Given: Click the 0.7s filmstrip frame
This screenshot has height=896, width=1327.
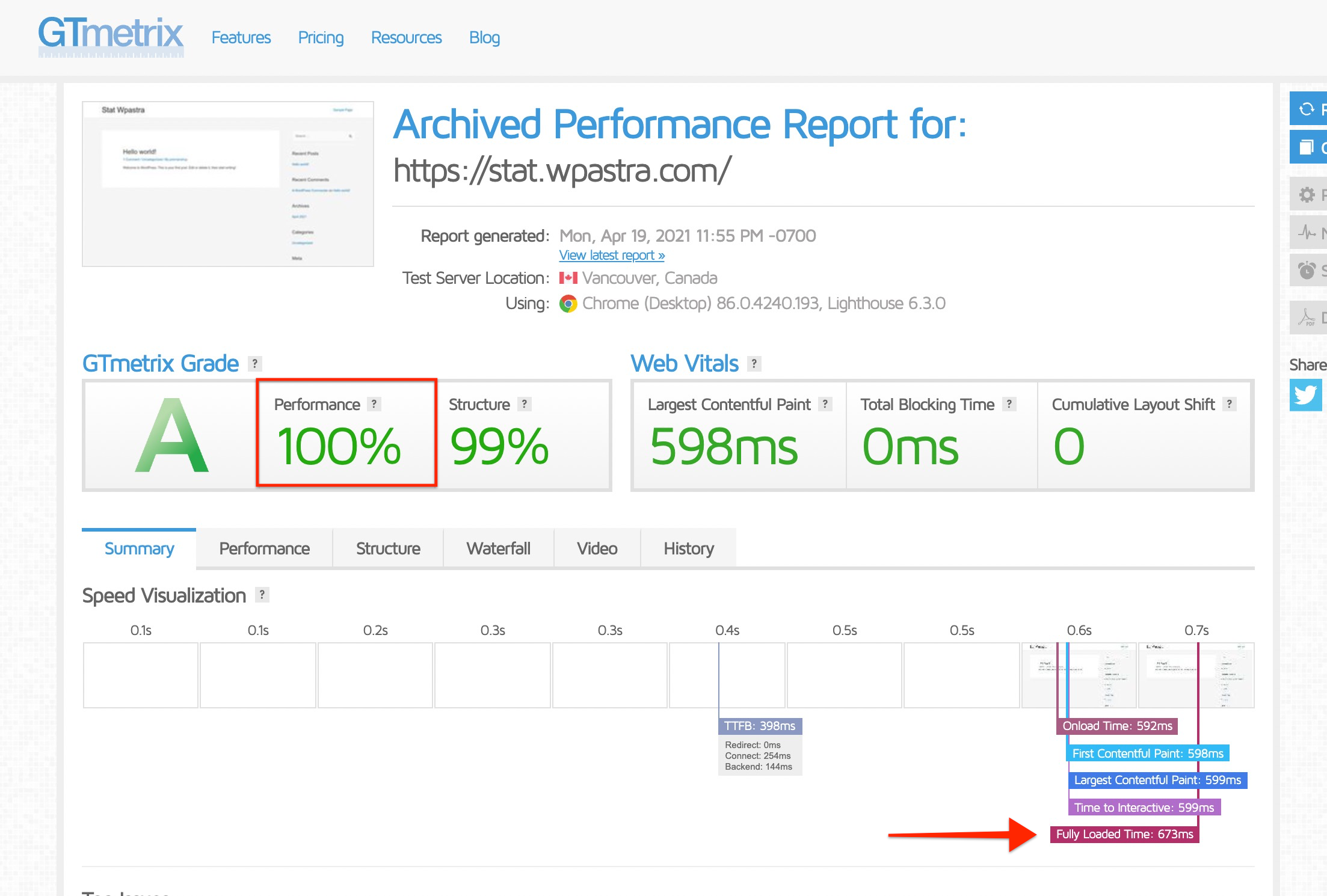Looking at the screenshot, I should point(1196,675).
